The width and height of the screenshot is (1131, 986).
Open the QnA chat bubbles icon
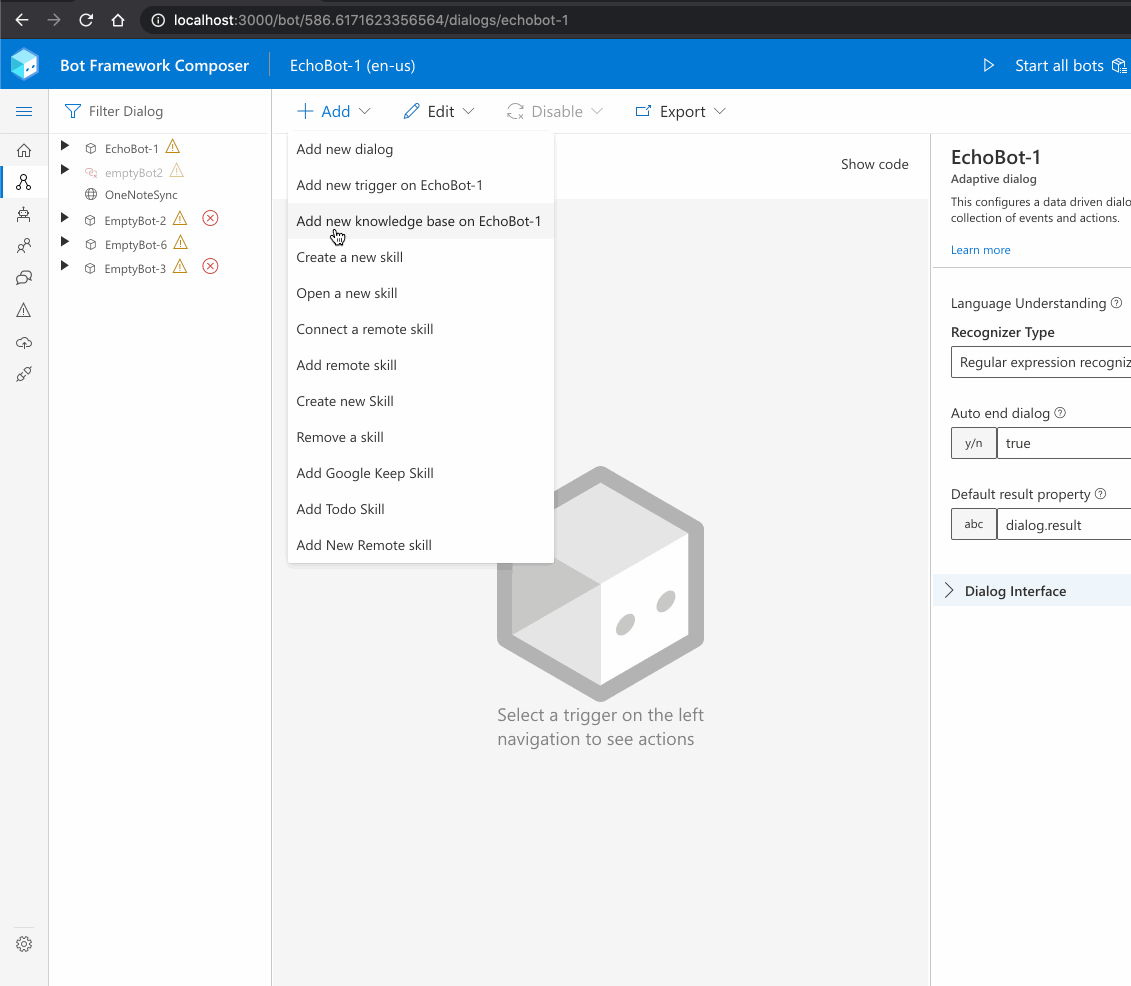24,278
